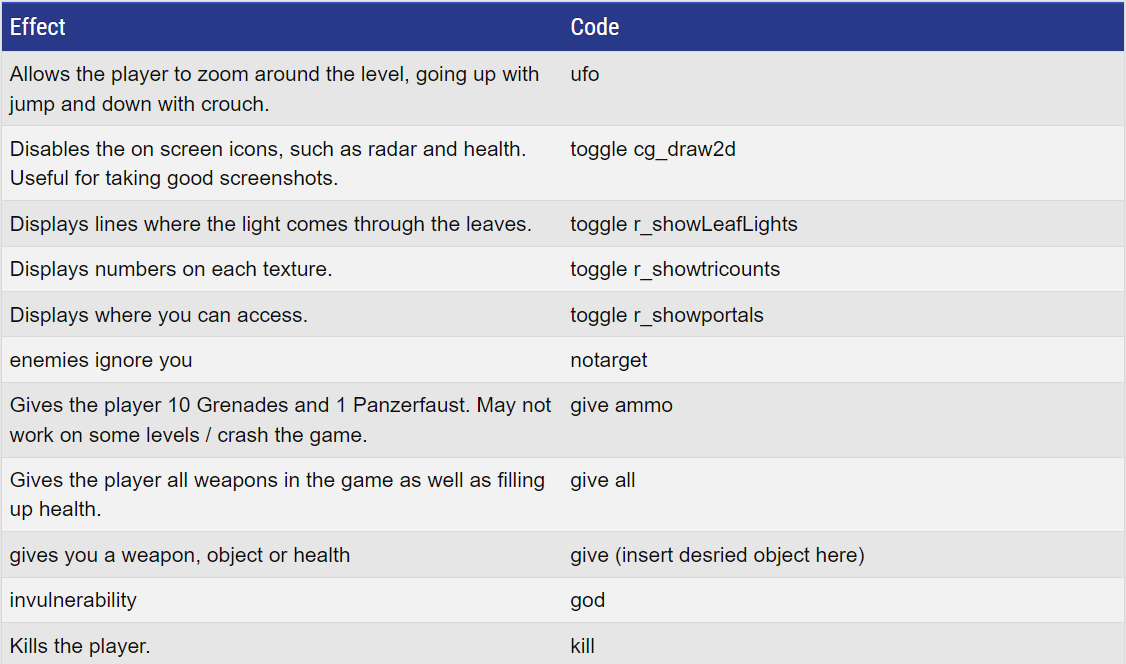This screenshot has width=1126, height=664.
Task: Click the Effect column header
Action: click(38, 27)
